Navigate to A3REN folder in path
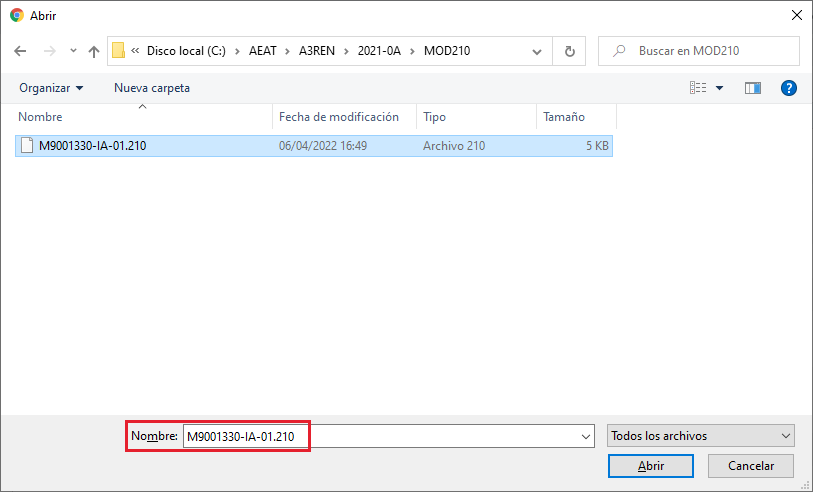813x492 pixels. coord(317,51)
